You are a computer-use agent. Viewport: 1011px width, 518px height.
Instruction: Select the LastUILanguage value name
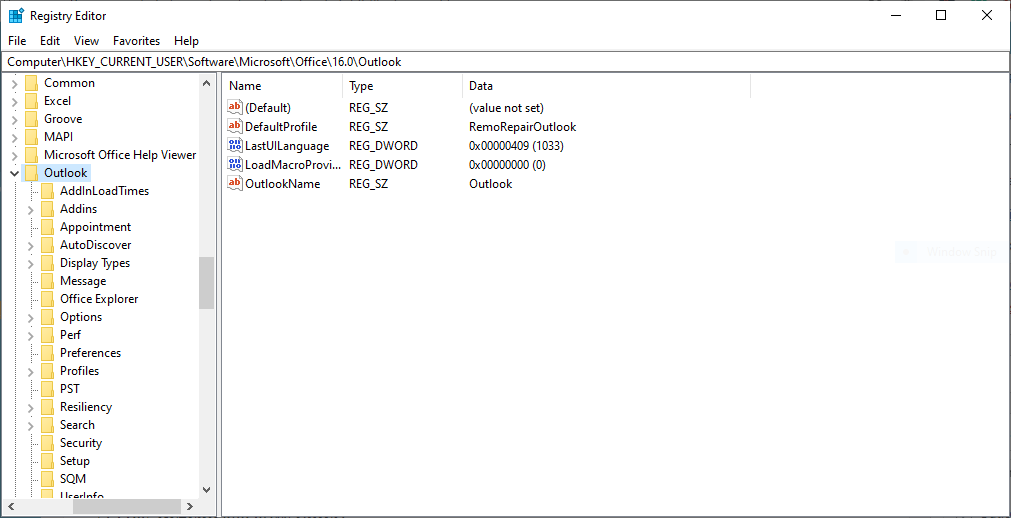coord(287,146)
